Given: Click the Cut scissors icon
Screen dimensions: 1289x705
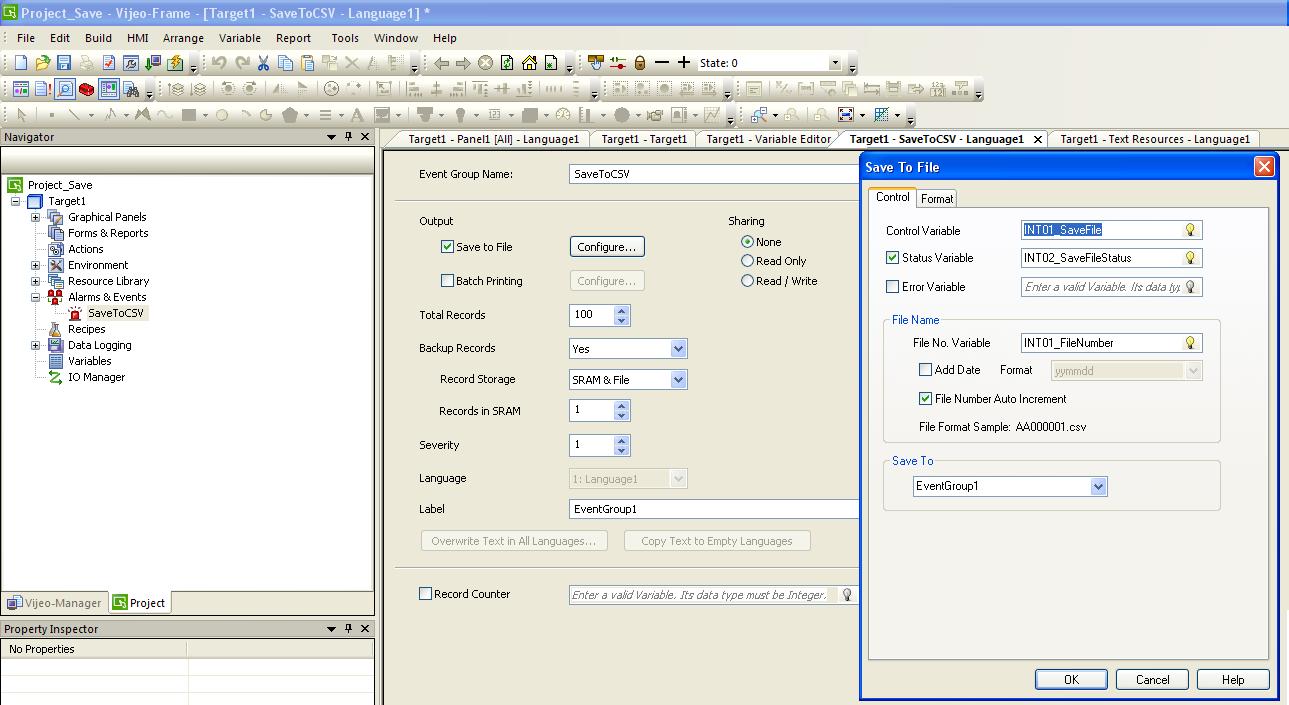Looking at the screenshot, I should pos(264,63).
